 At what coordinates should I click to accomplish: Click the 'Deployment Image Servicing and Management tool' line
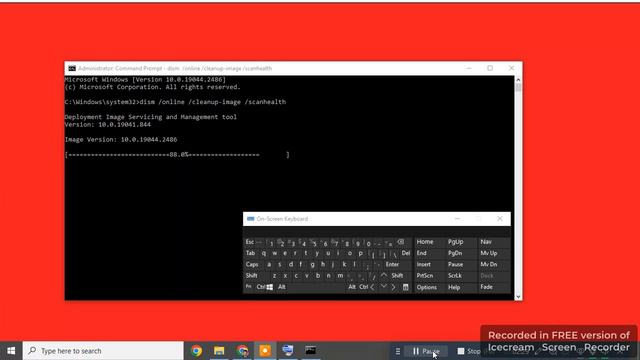(151, 117)
